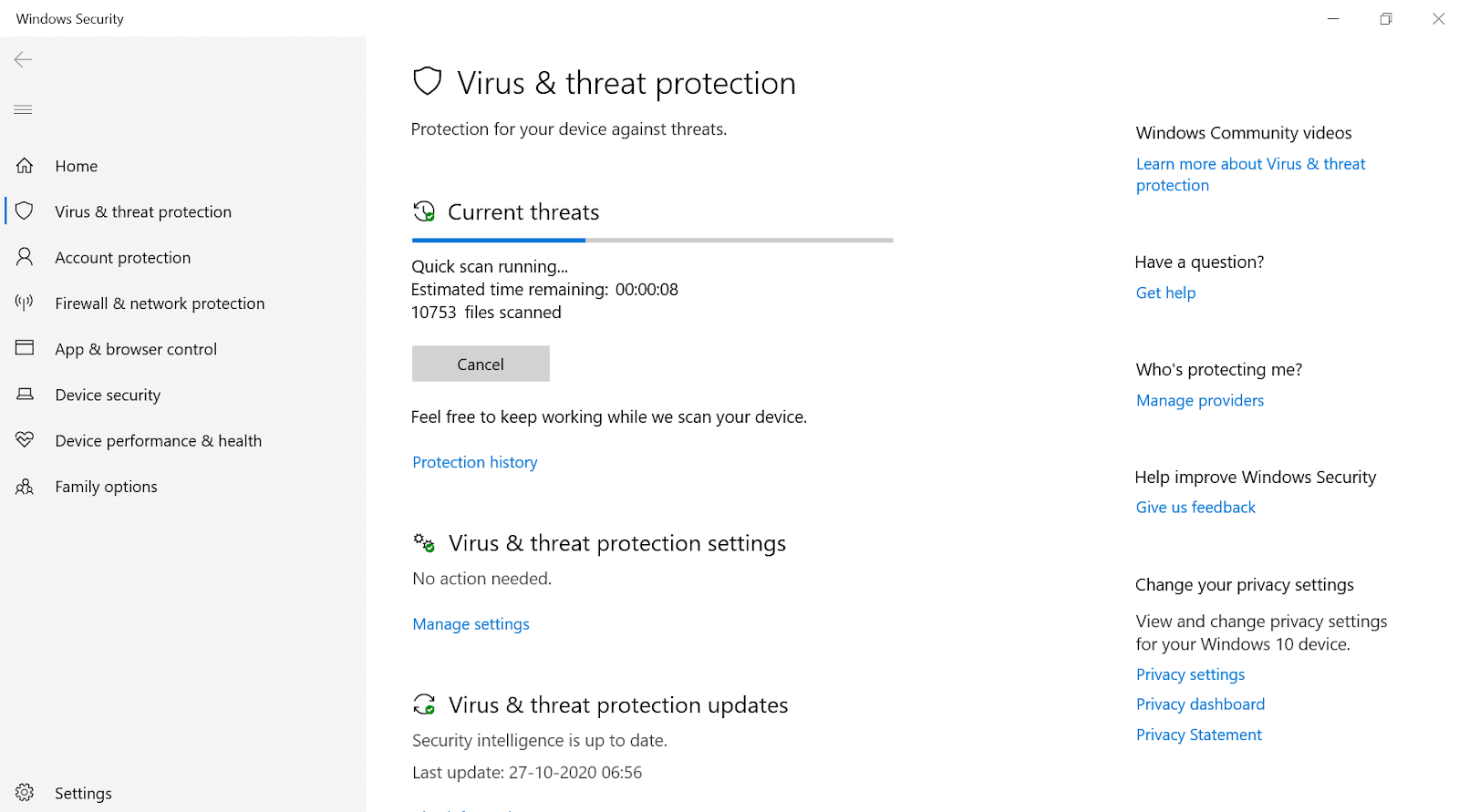Screen dimensions: 1459x812
Task: Open App & browser control
Action: point(136,349)
